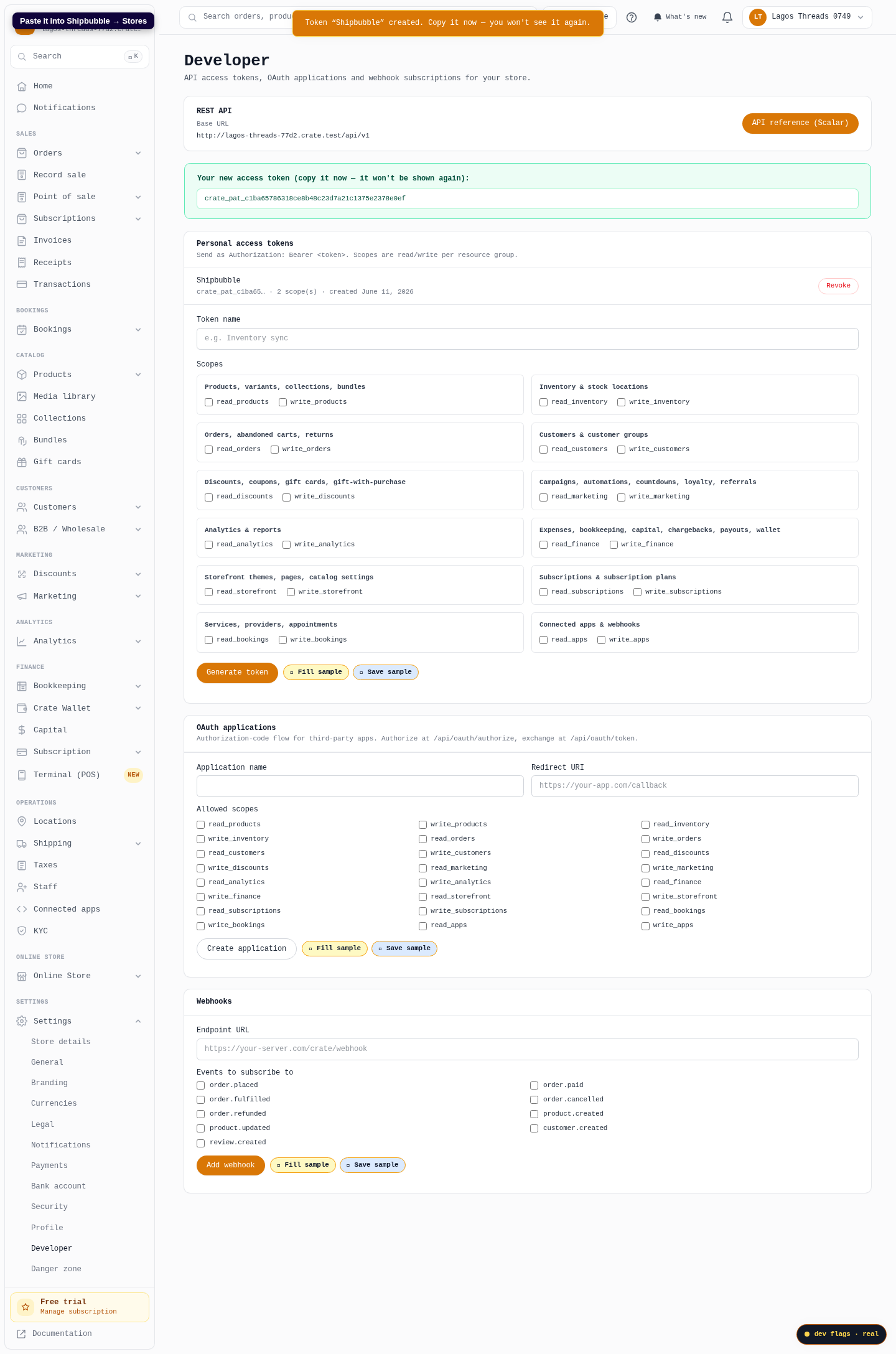896x1354 pixels.
Task: Click the notification bell icon in header
Action: 727,17
